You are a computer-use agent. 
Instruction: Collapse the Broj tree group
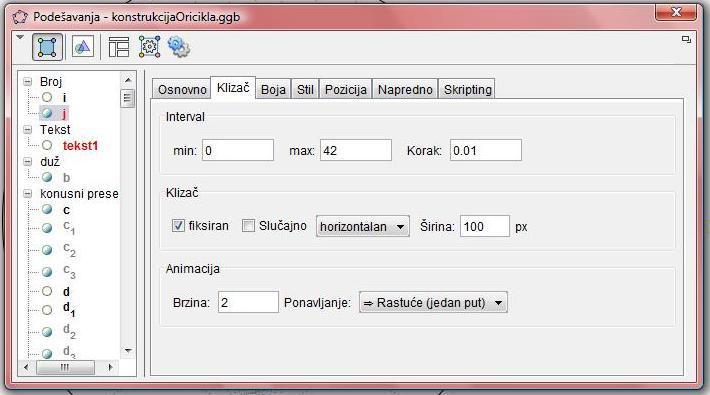point(28,82)
